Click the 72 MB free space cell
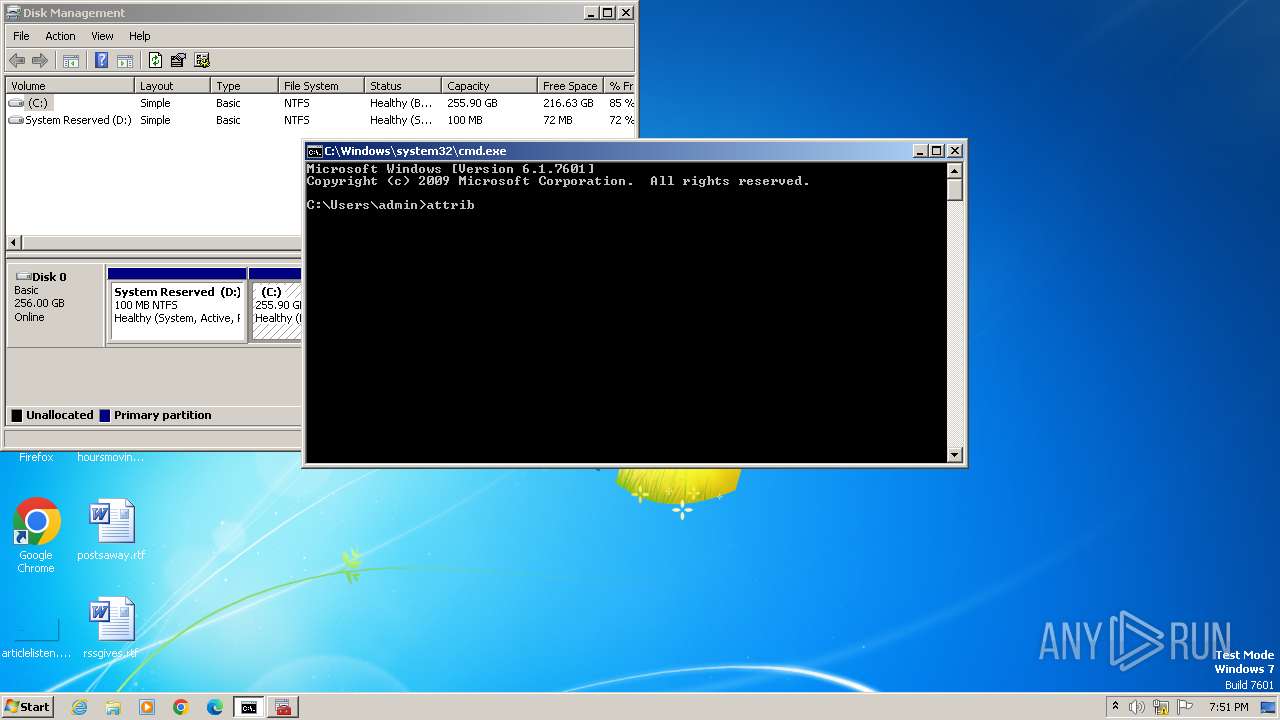This screenshot has height=720, width=1280. coord(558,120)
